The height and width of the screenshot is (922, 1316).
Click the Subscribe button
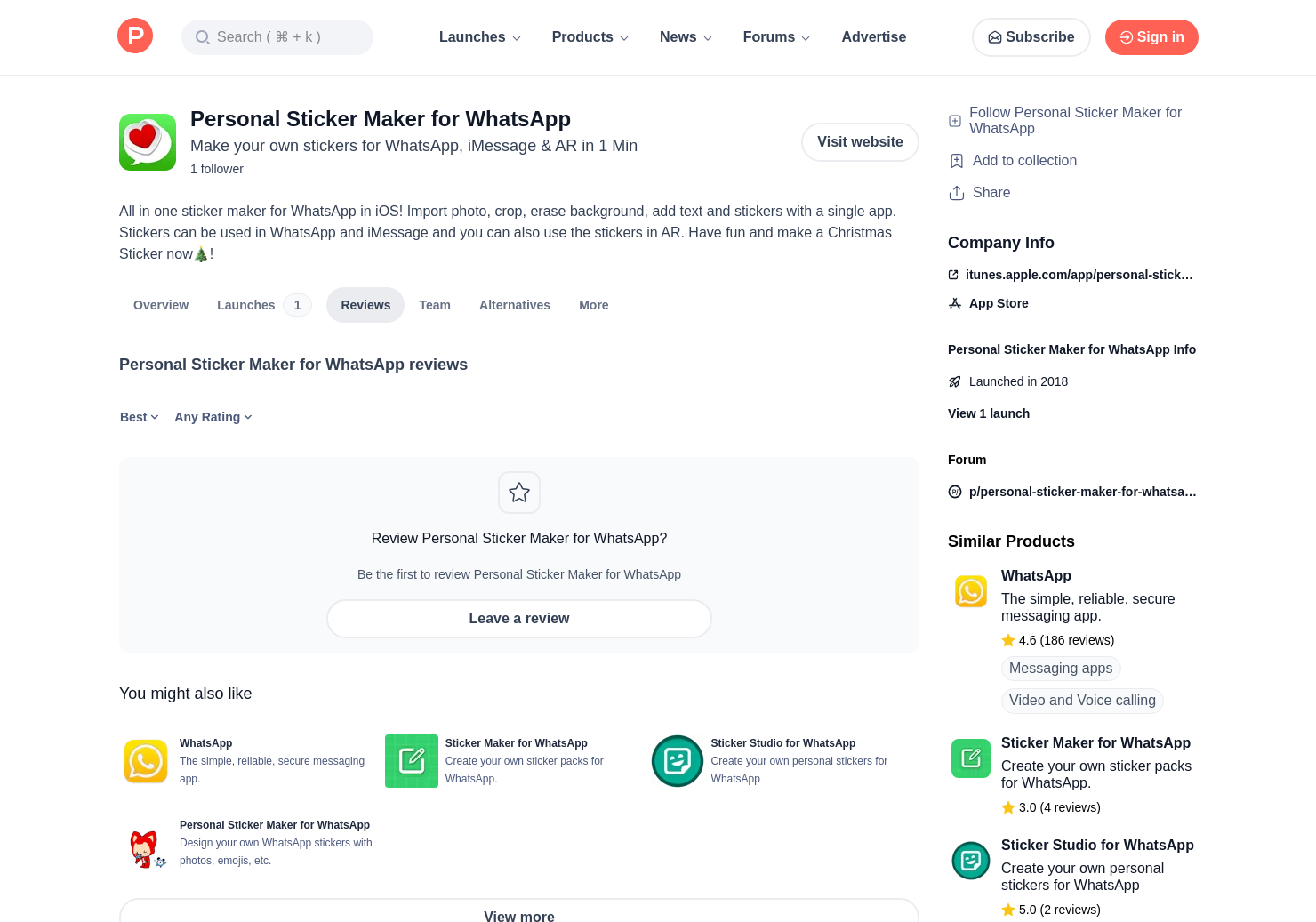click(x=1031, y=37)
